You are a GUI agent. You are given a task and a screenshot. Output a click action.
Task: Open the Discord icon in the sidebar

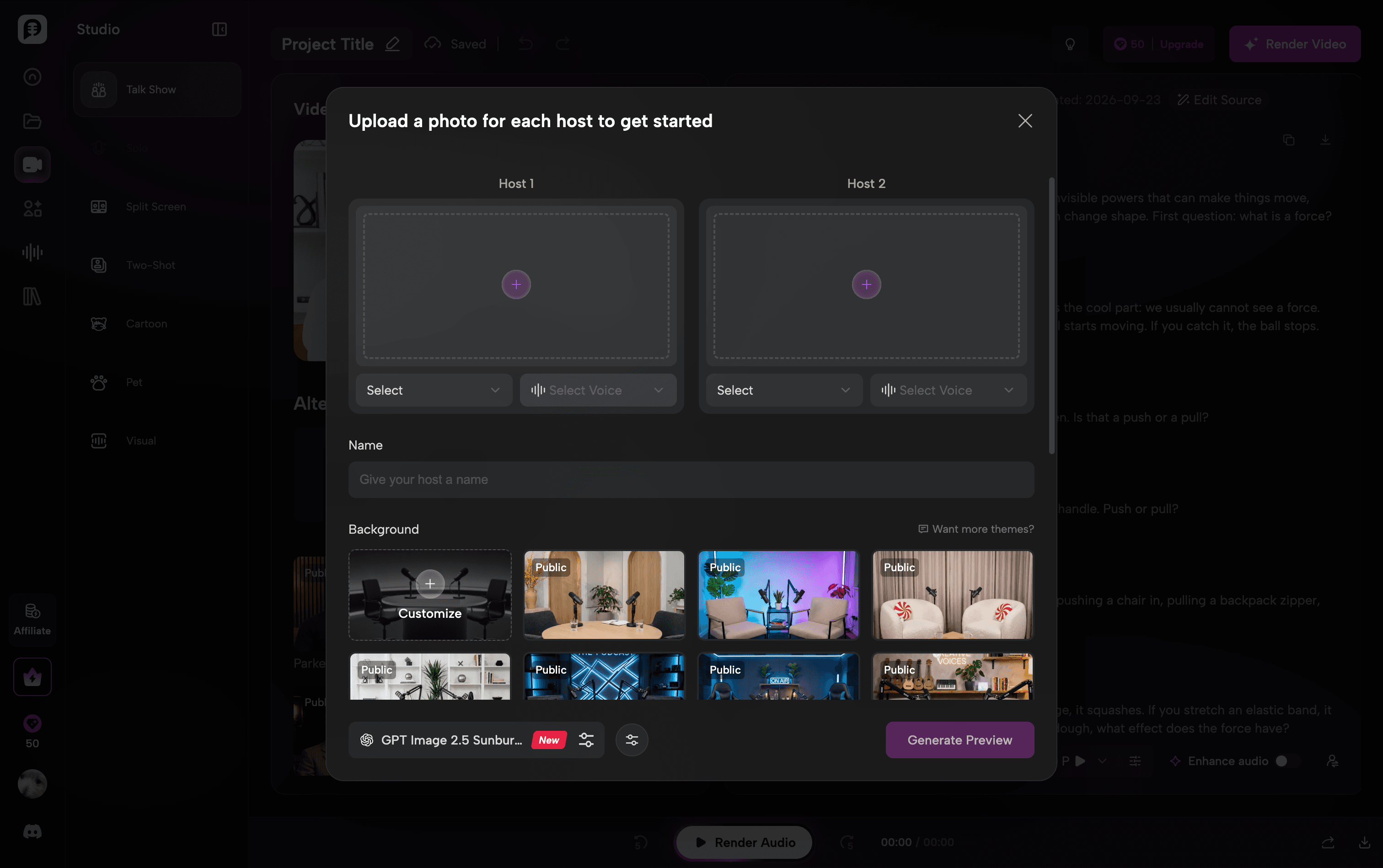[32, 831]
